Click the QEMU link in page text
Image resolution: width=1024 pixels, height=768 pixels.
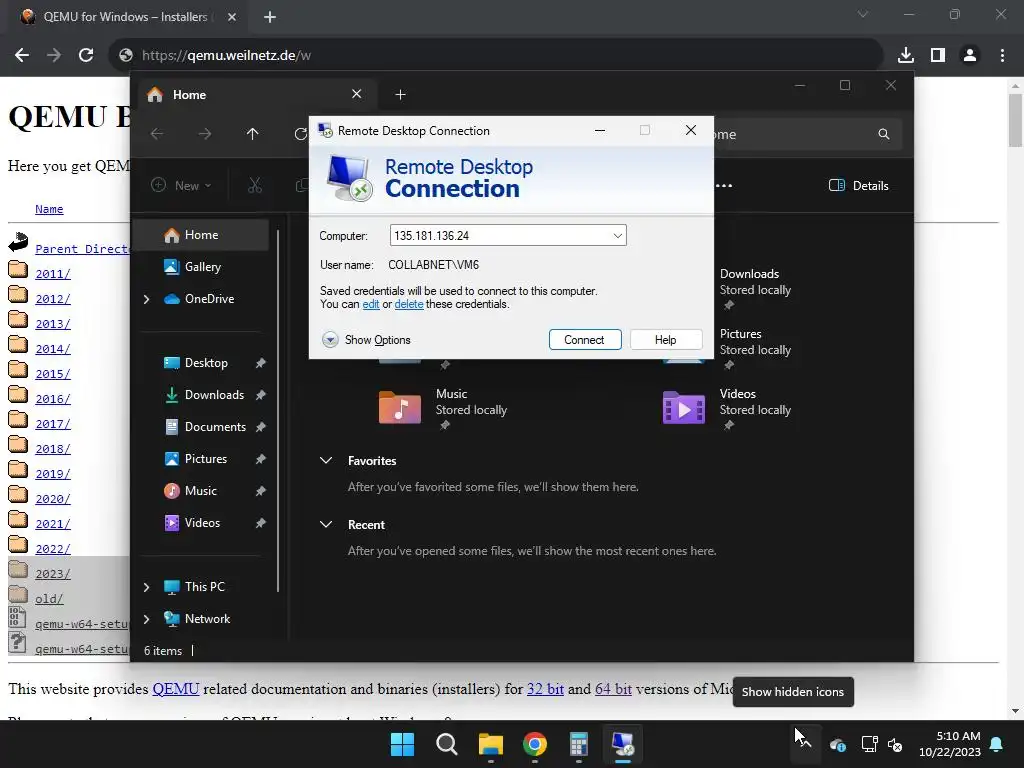(176, 689)
